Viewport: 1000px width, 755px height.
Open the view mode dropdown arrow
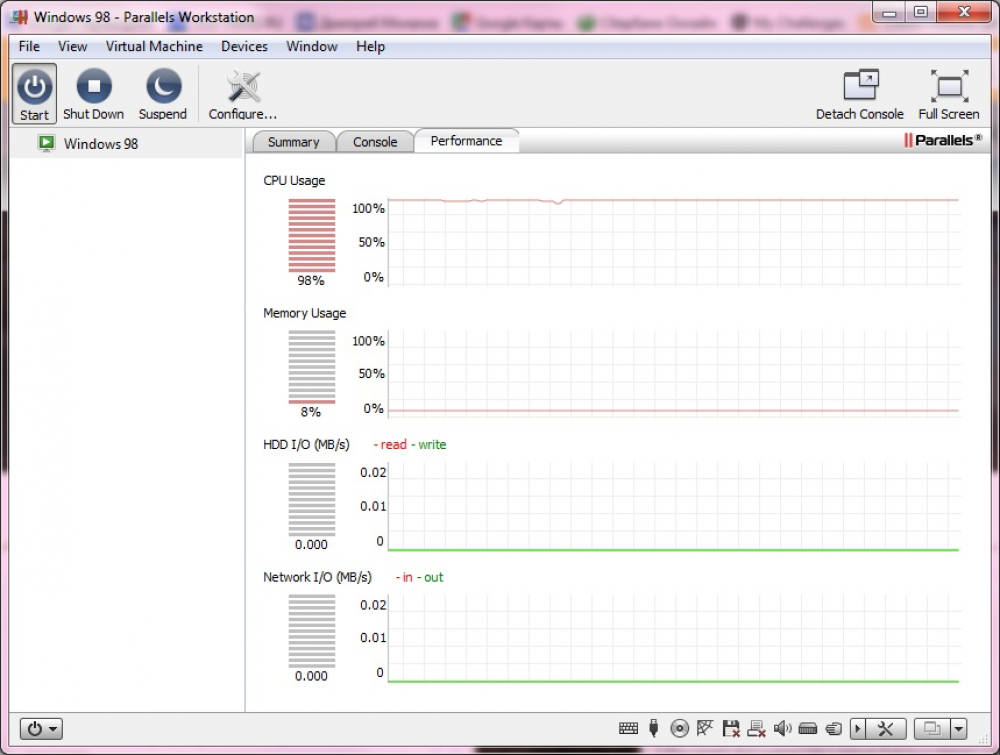tap(959, 728)
